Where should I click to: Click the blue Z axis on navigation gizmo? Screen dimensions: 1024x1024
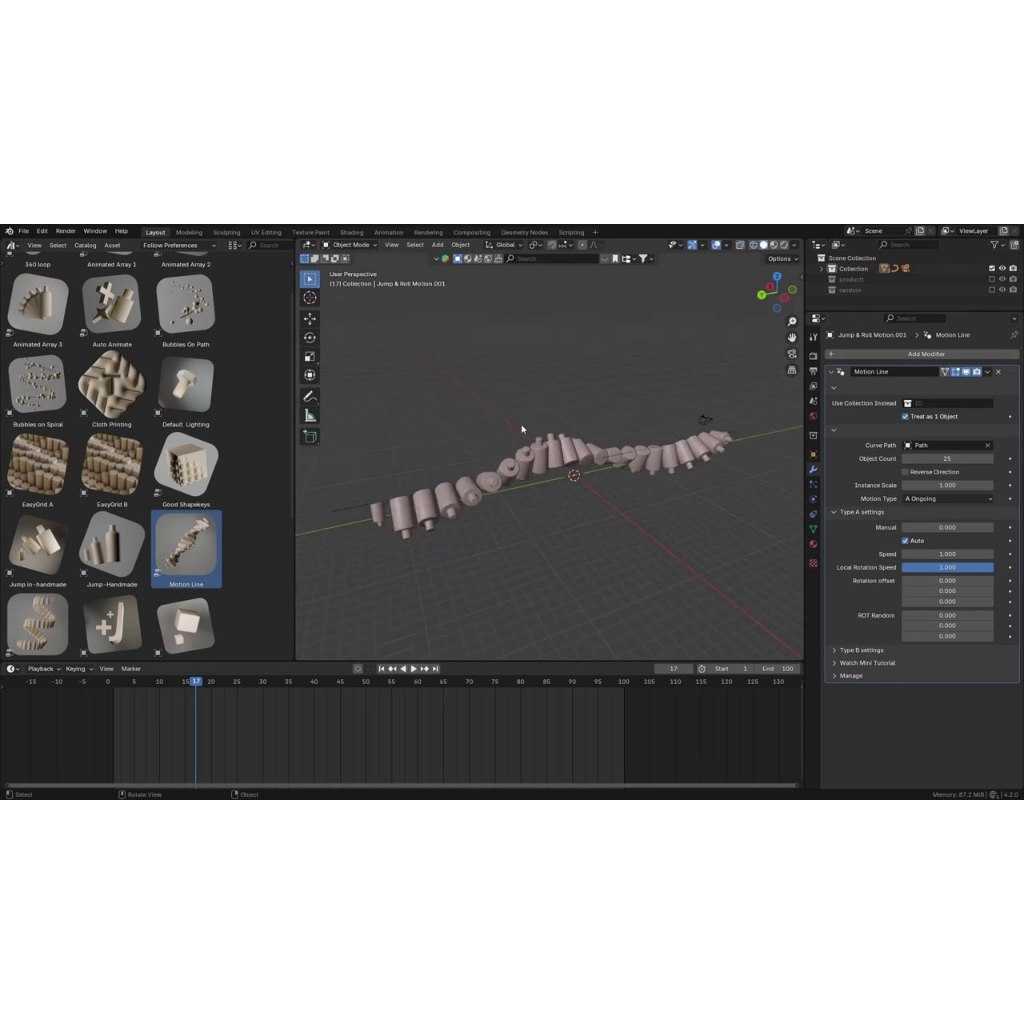pyautogui.click(x=777, y=277)
